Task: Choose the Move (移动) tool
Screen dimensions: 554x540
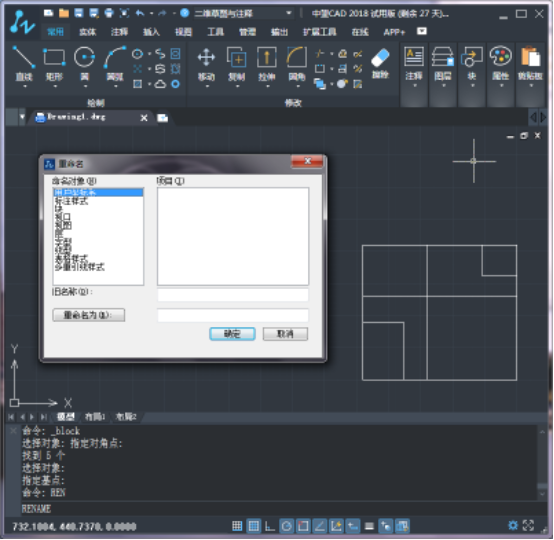Action: click(206, 65)
